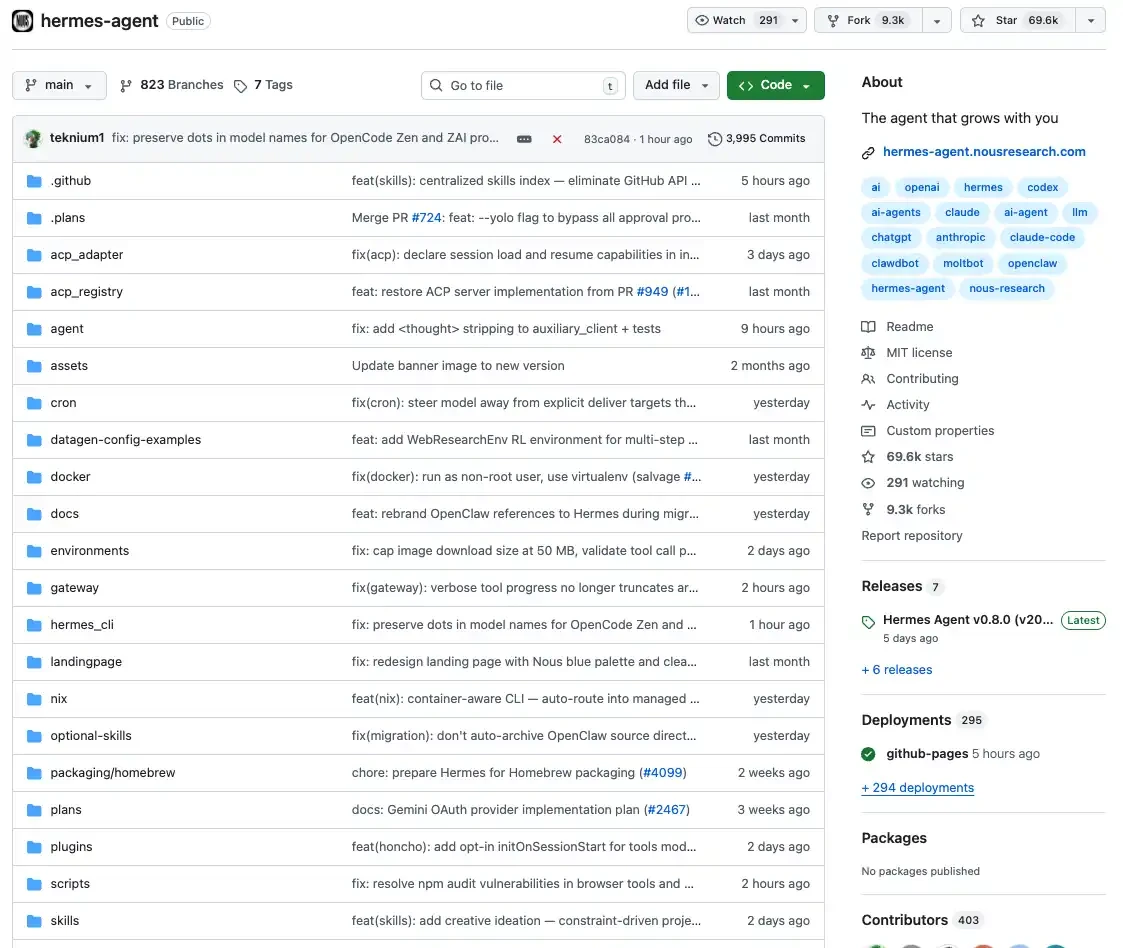Open PR #4099 link in packaging/homebrew row
This screenshot has height=948, width=1123.
(x=662, y=773)
